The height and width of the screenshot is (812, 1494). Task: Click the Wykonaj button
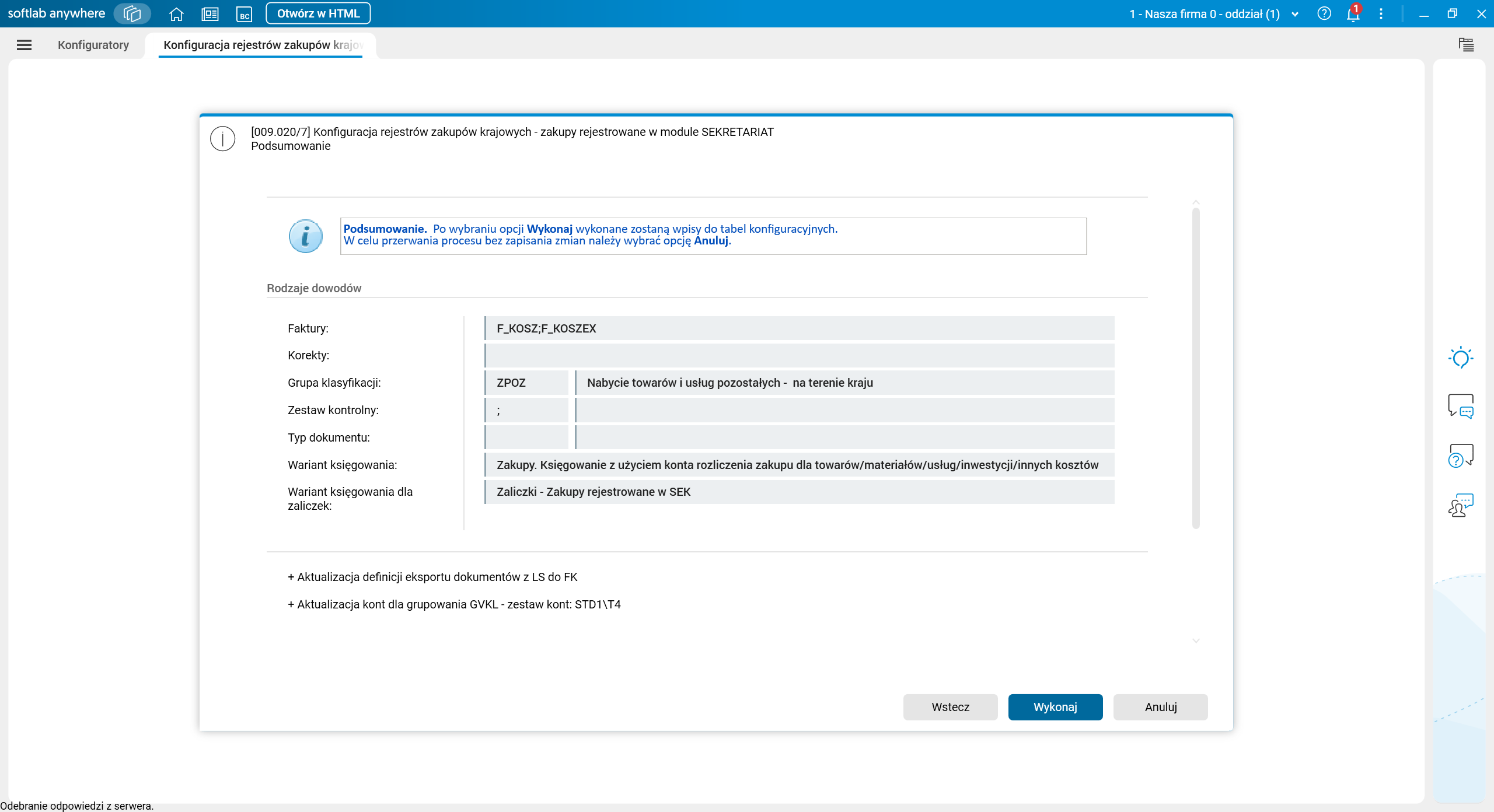(x=1055, y=707)
